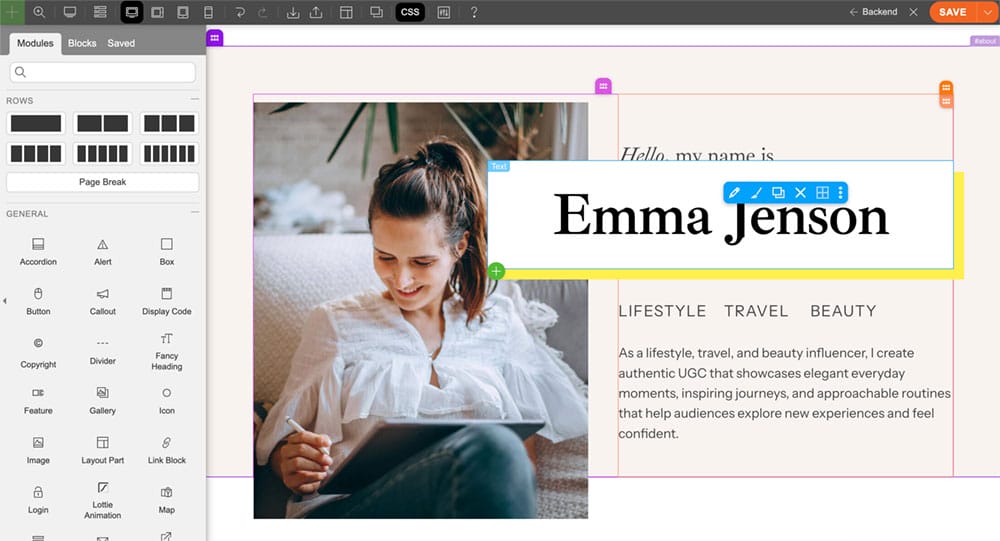Open brush style options for text module

pos(756,192)
